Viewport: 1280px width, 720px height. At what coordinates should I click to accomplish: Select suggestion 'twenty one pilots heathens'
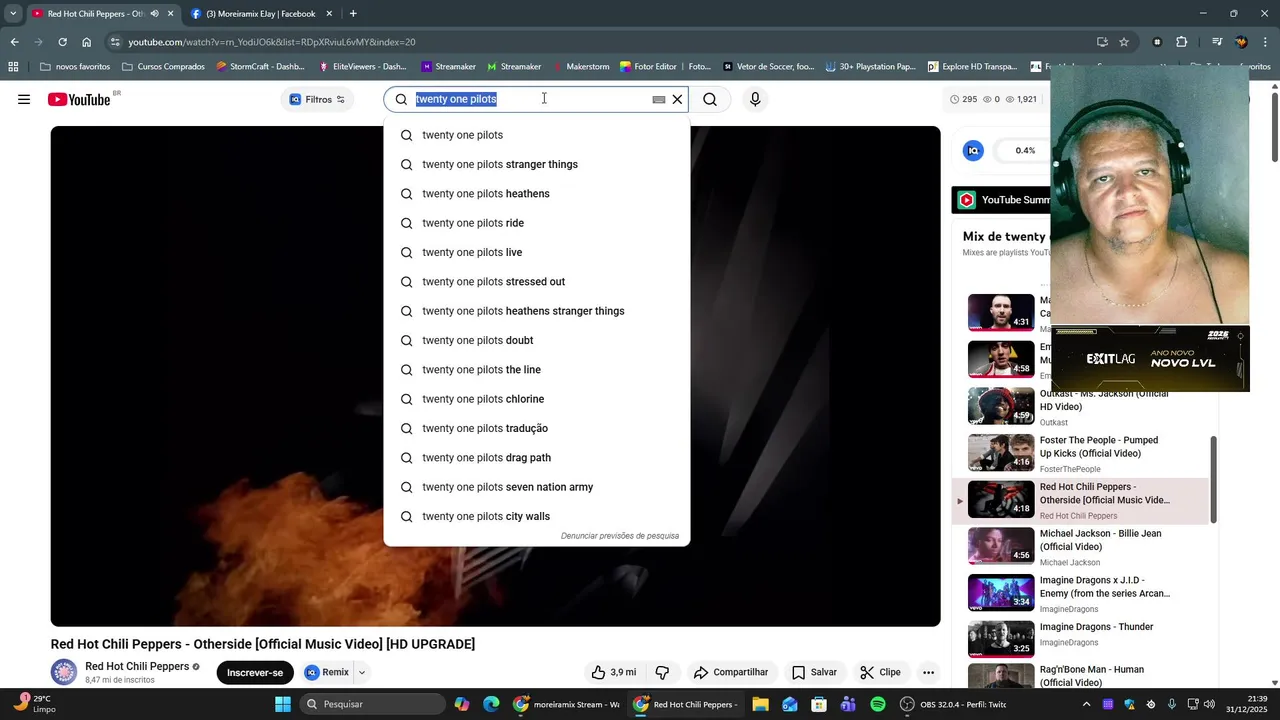tap(537, 194)
